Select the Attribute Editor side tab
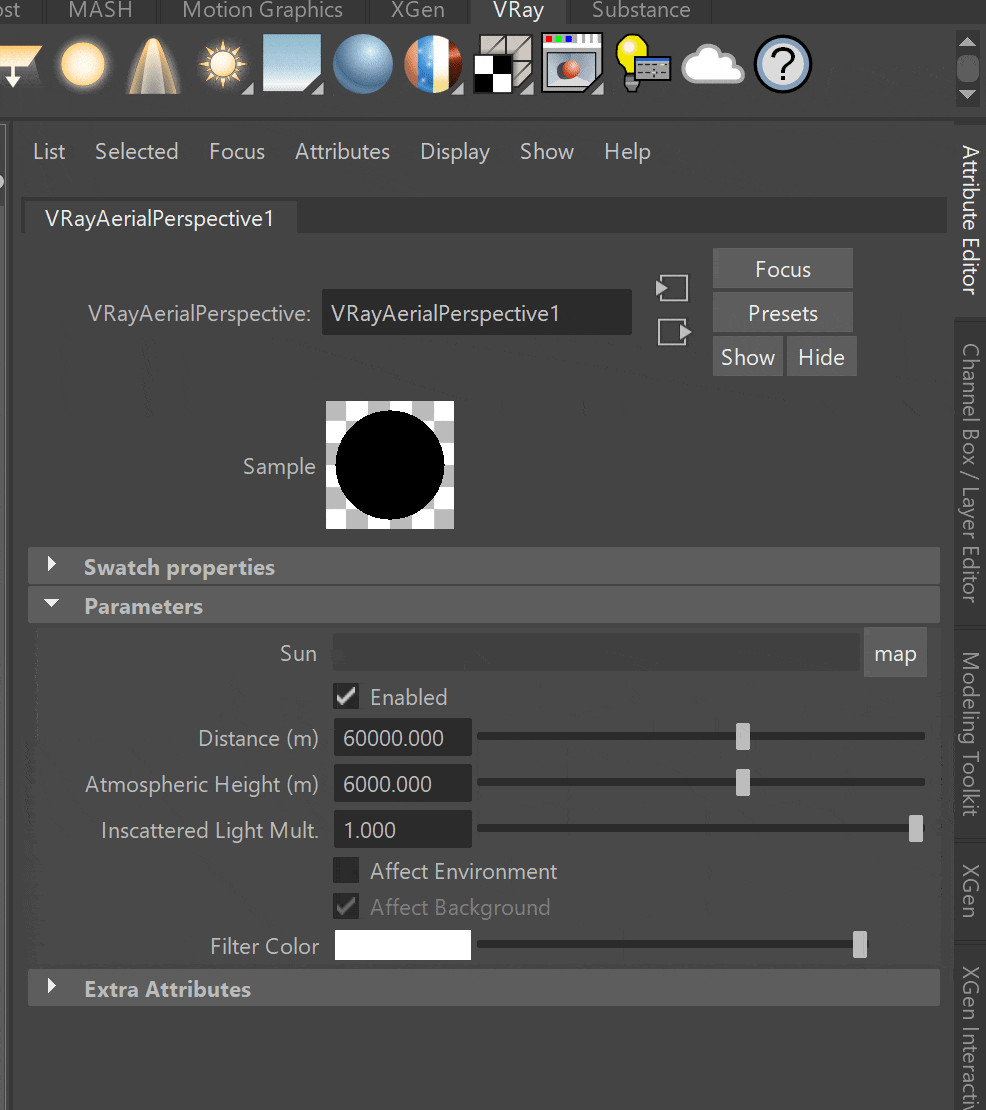 (970, 219)
